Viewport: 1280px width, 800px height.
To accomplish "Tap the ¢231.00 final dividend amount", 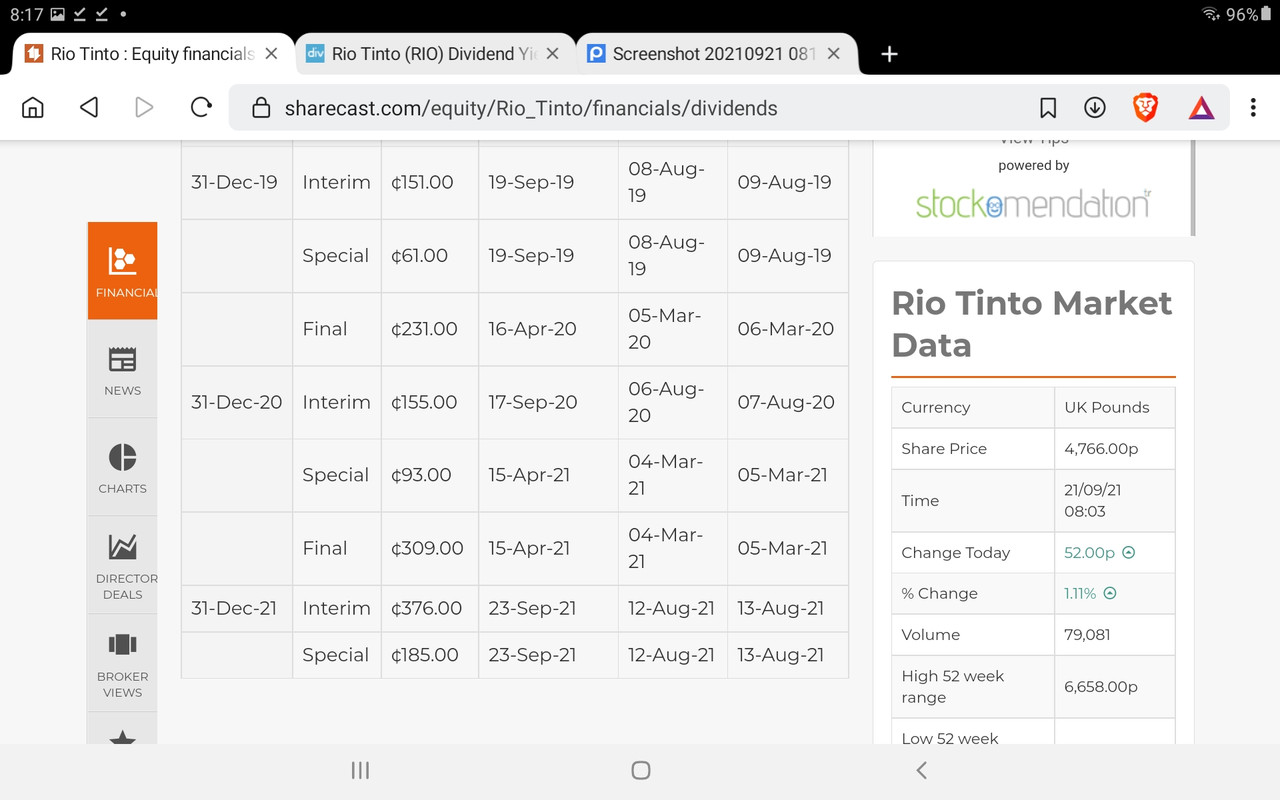I will click(x=424, y=328).
